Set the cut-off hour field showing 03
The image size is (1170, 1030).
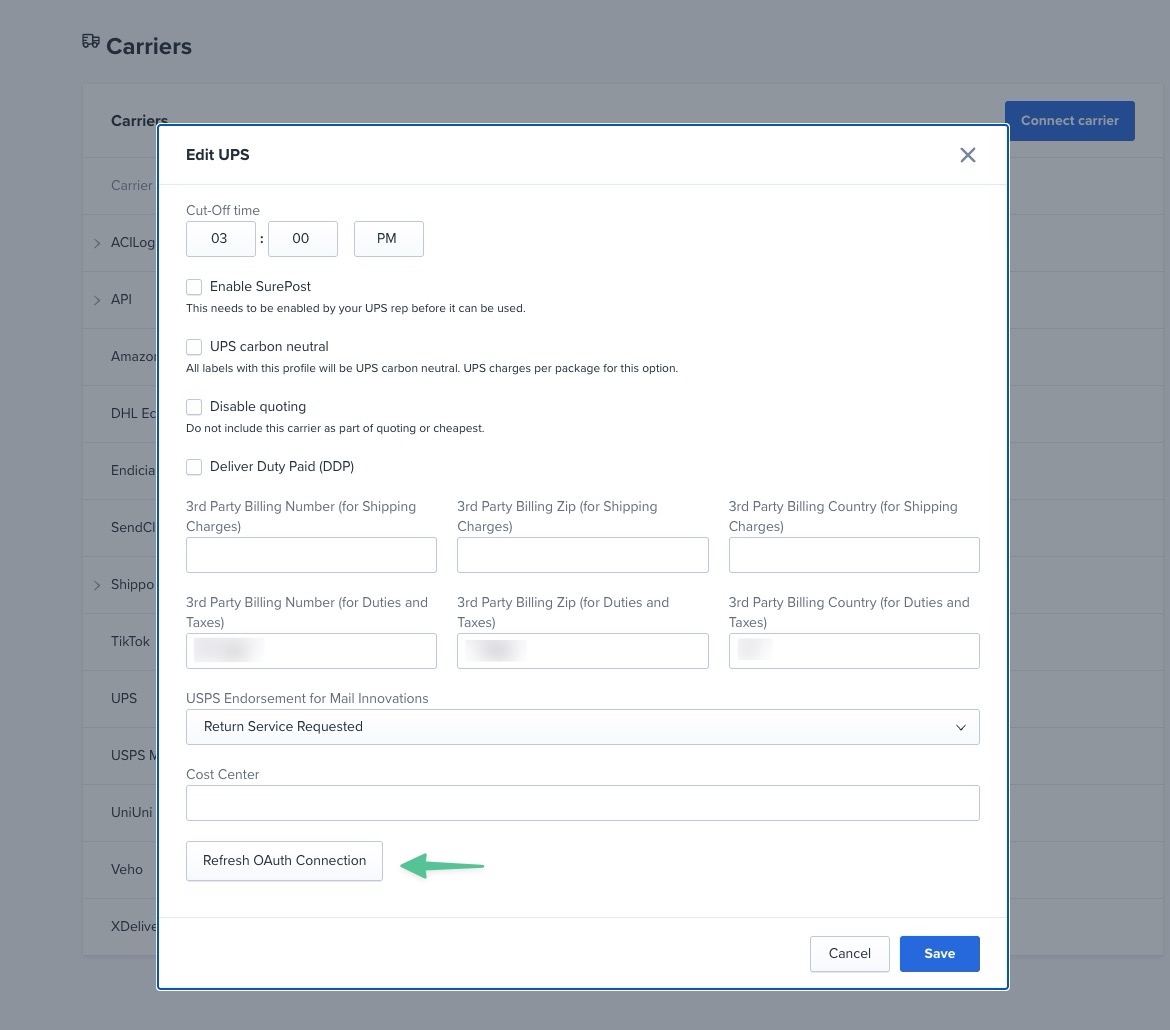tap(221, 239)
